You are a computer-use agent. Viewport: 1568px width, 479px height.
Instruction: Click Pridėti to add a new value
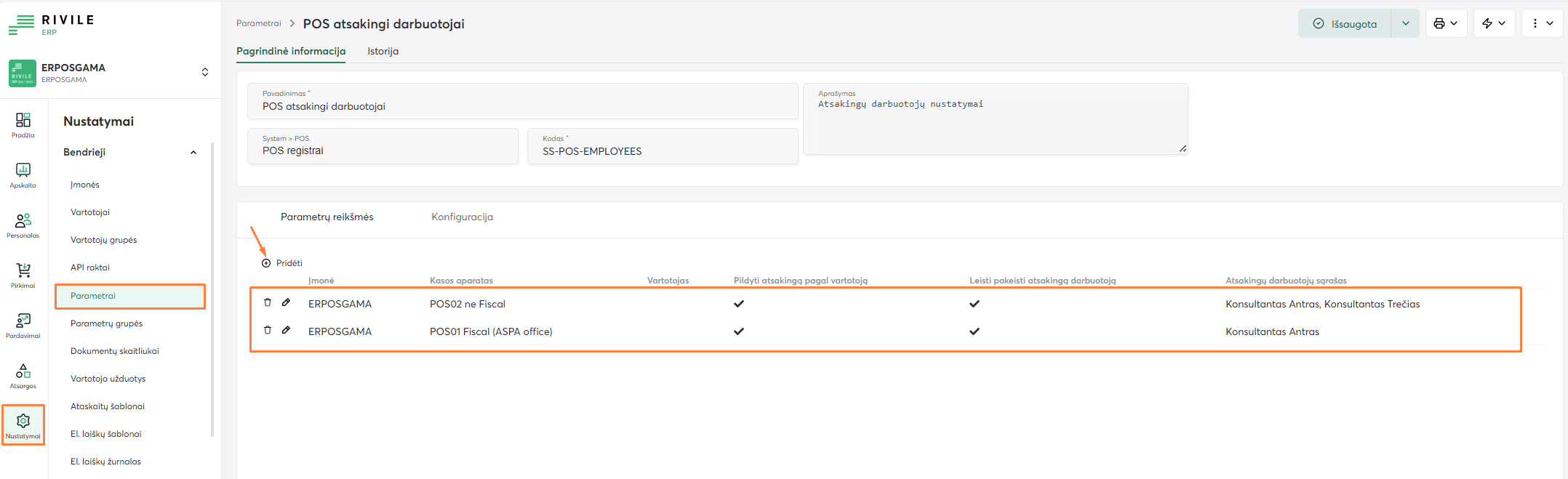click(282, 263)
